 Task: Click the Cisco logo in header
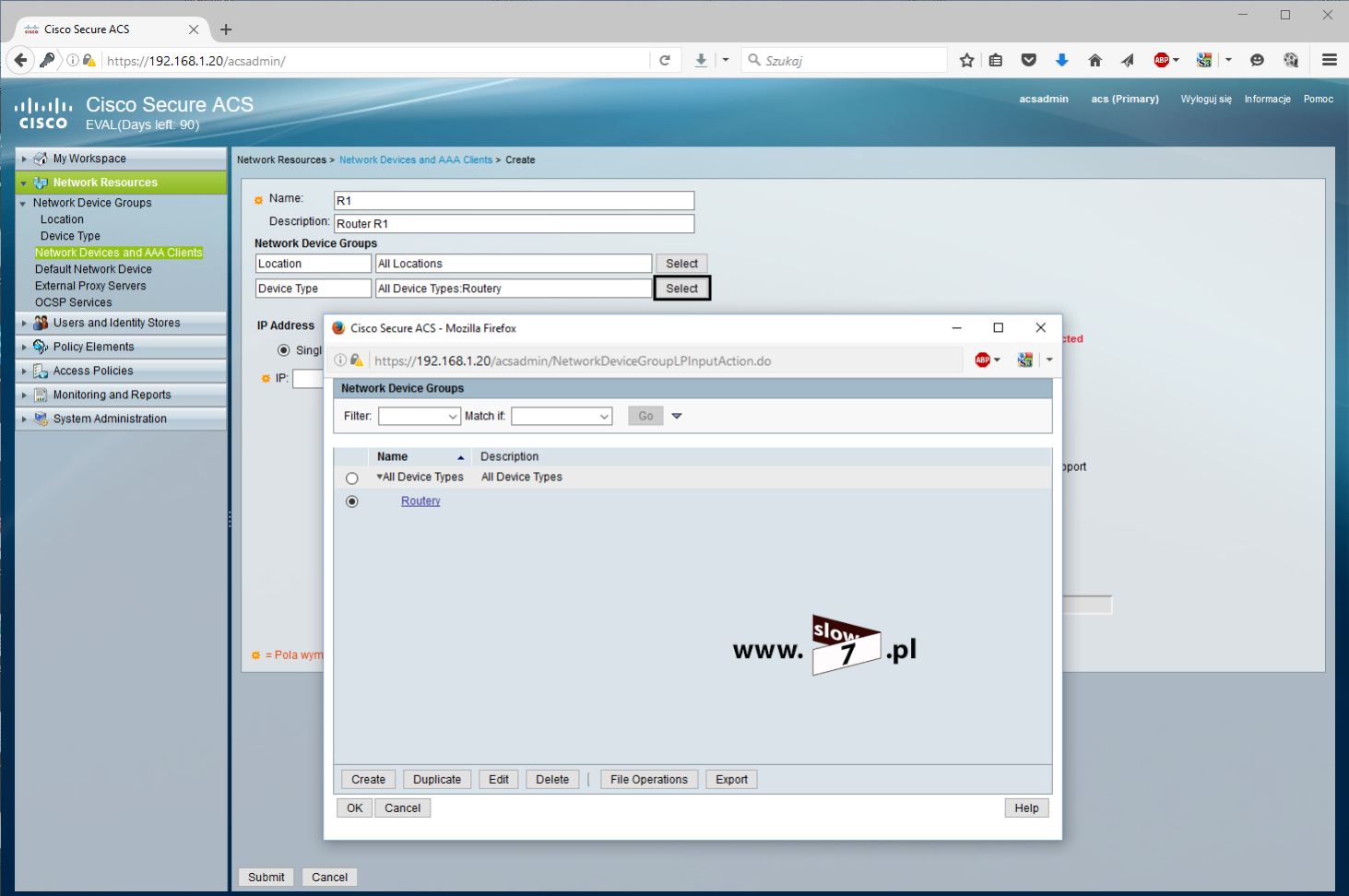point(42,113)
